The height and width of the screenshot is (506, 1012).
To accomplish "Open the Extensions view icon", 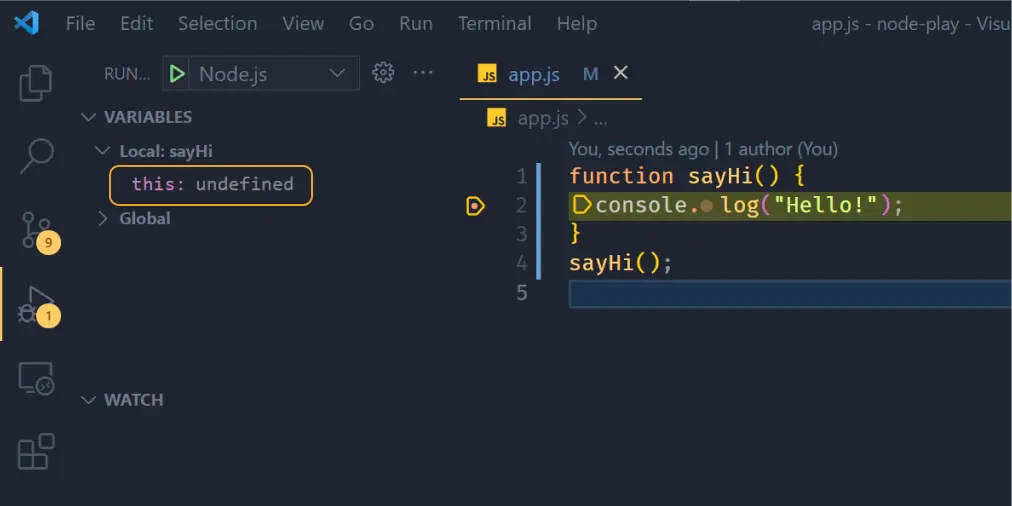I will (x=35, y=451).
